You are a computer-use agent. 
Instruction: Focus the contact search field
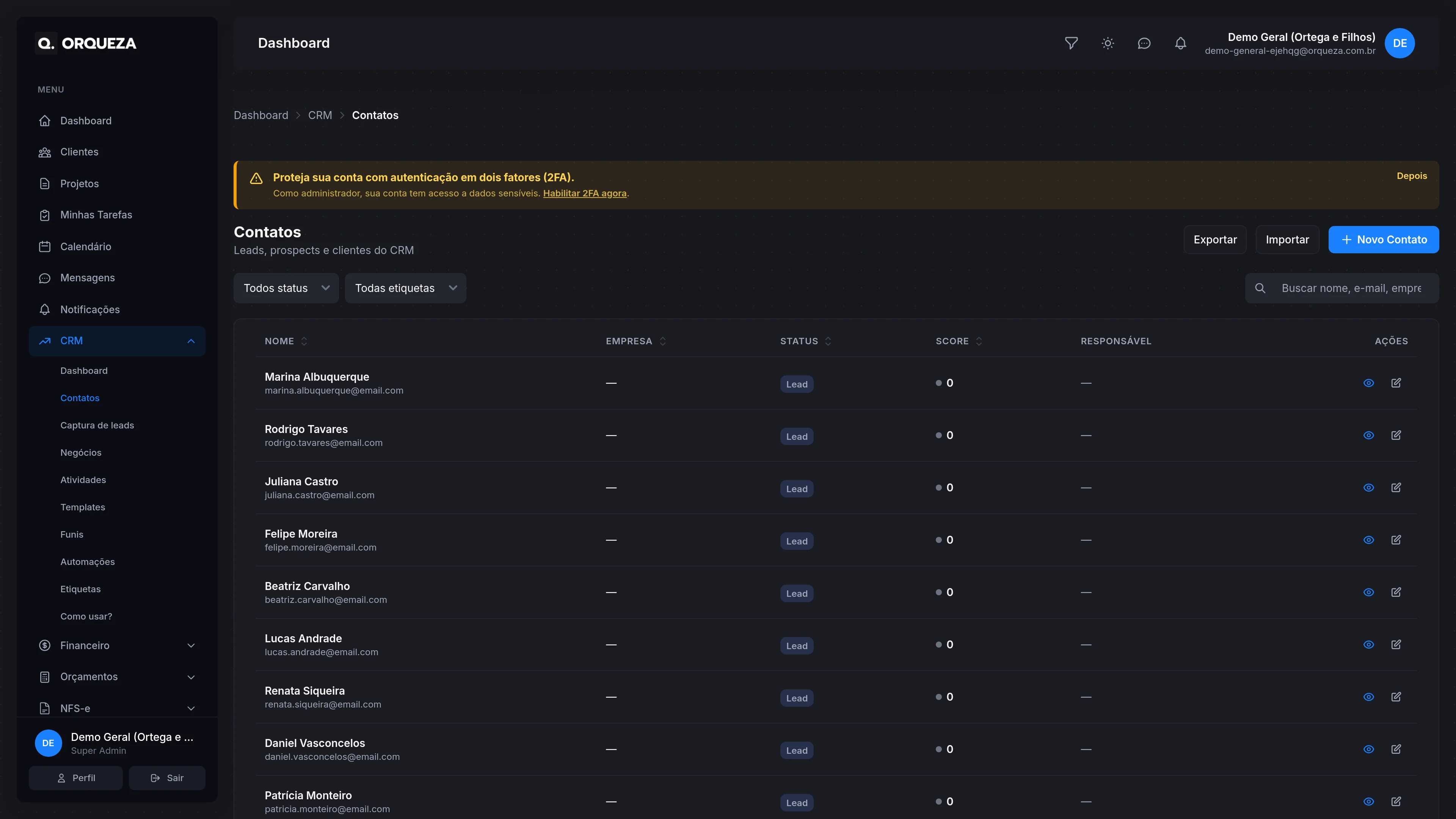click(x=1342, y=288)
